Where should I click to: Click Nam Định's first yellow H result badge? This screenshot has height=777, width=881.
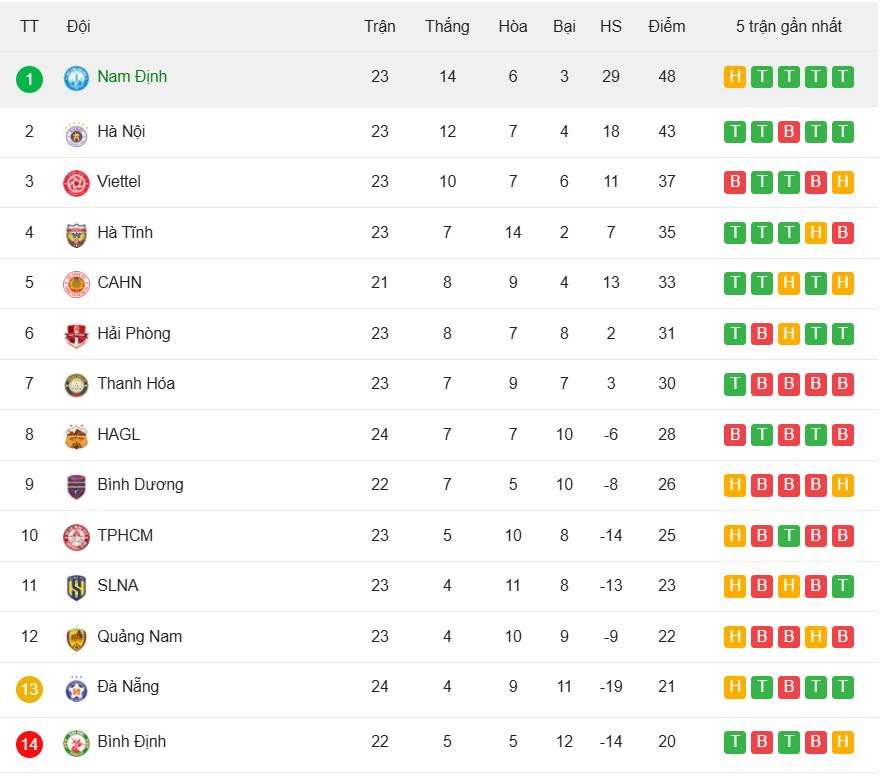coord(735,77)
